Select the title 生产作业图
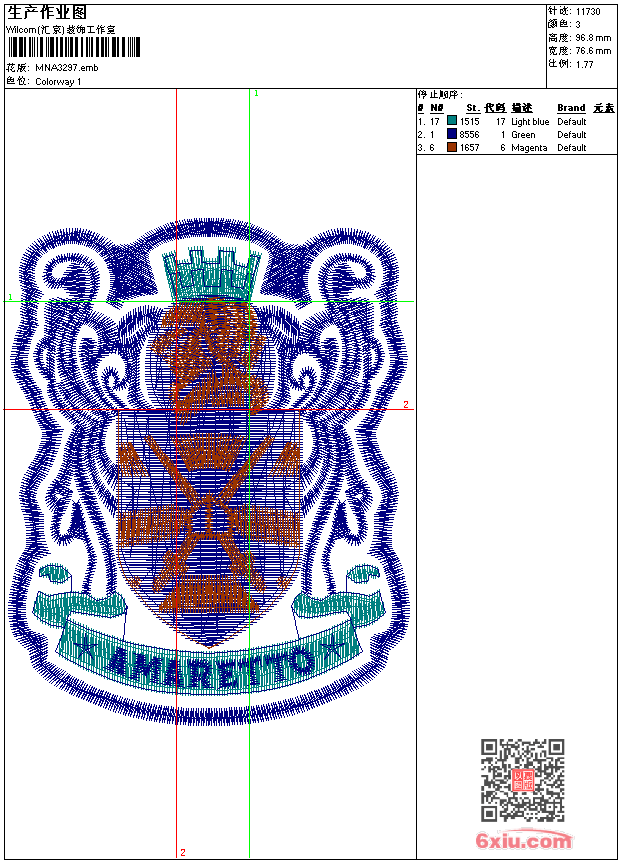 click(47, 13)
